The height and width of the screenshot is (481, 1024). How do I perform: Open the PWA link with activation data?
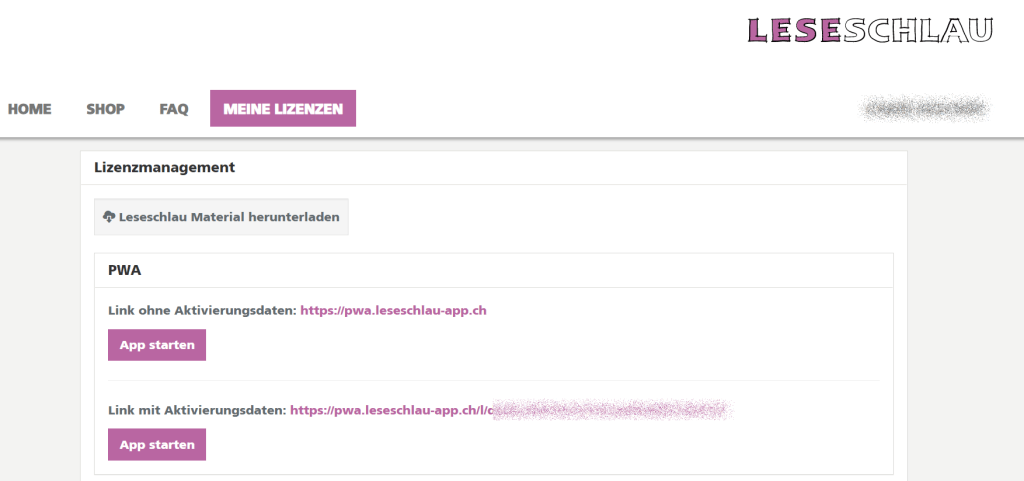click(x=390, y=410)
